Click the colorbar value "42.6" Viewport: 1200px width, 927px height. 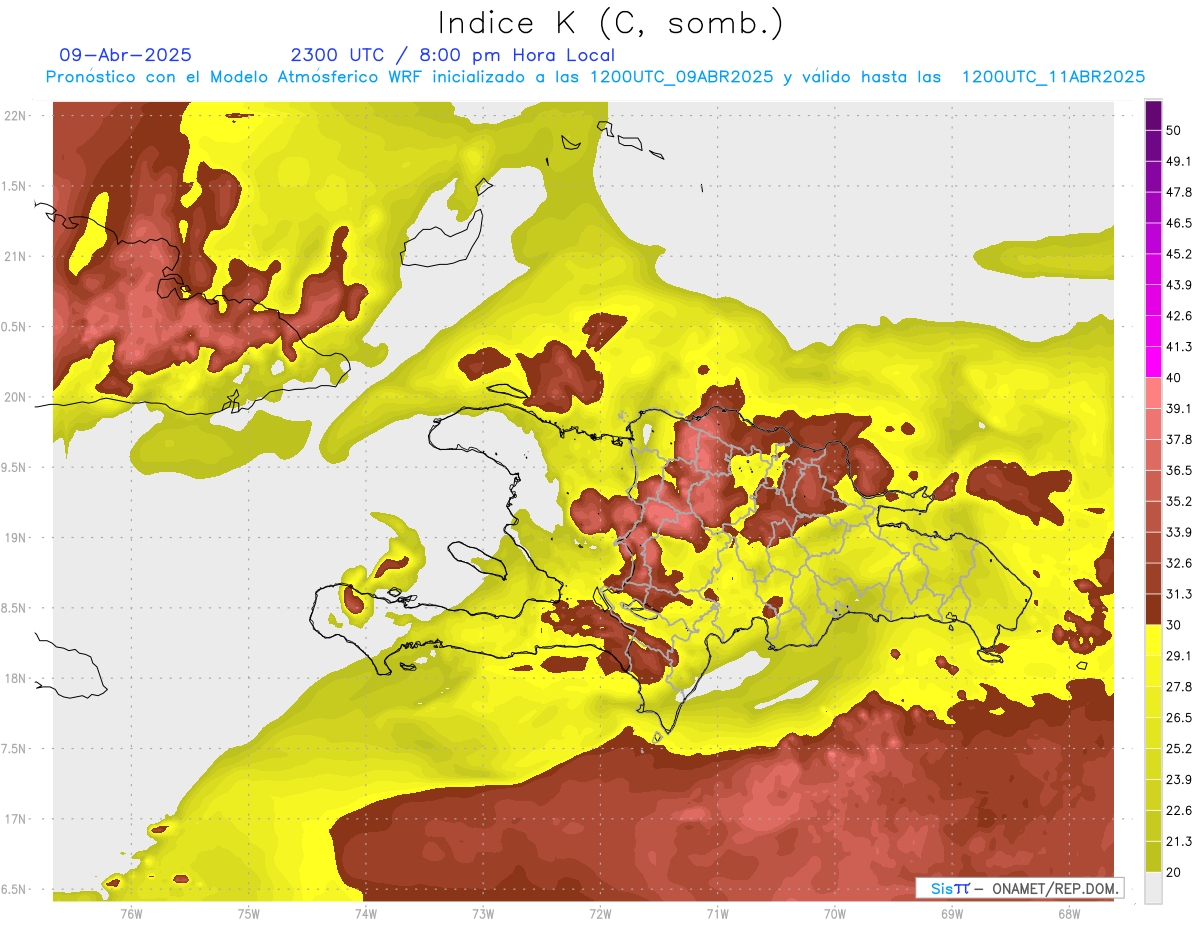coord(1179,316)
